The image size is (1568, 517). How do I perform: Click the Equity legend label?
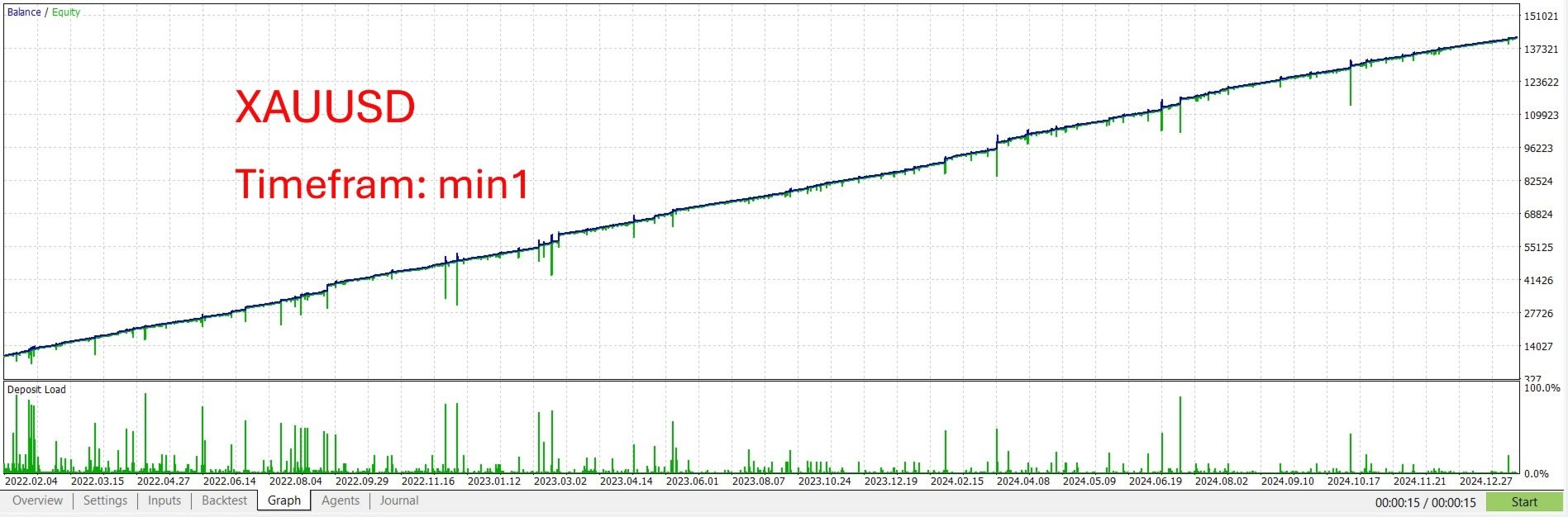point(66,12)
